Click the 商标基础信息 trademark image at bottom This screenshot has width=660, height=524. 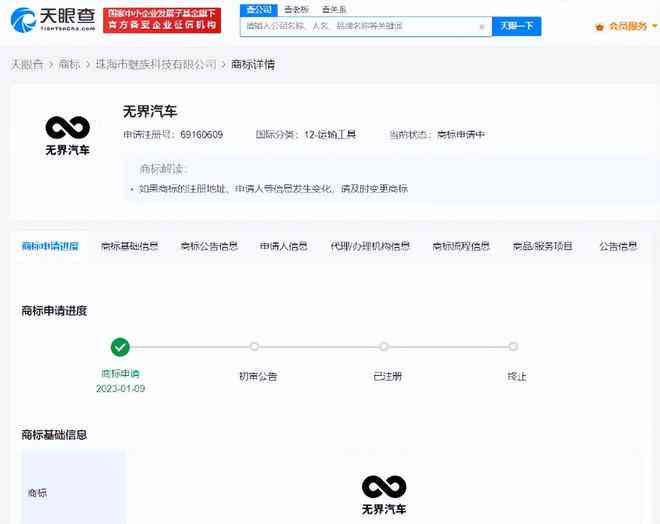(x=384, y=495)
